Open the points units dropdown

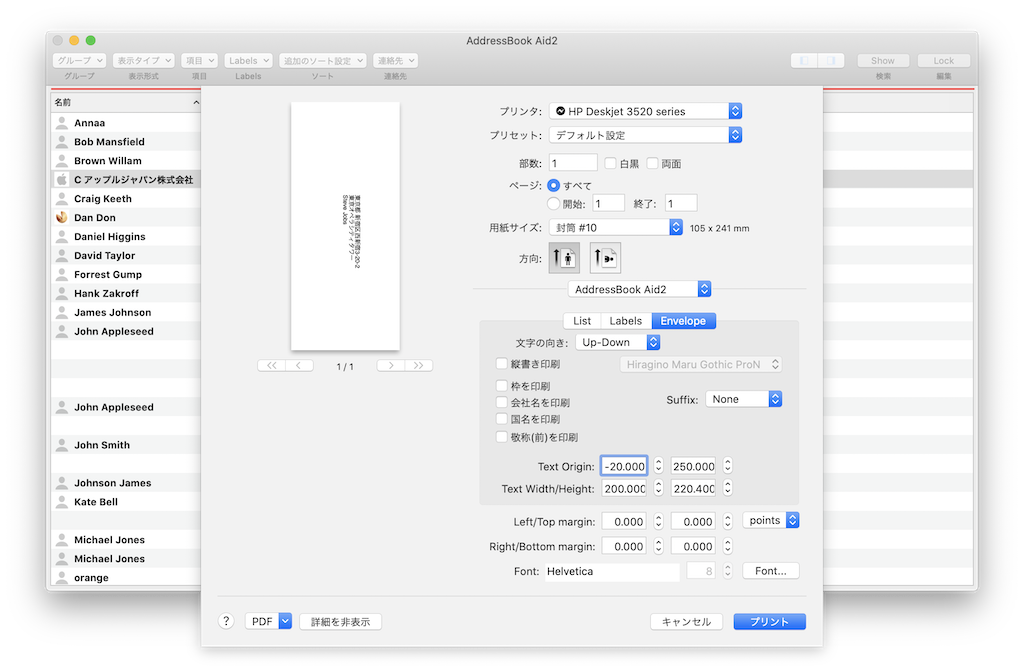(x=771, y=521)
